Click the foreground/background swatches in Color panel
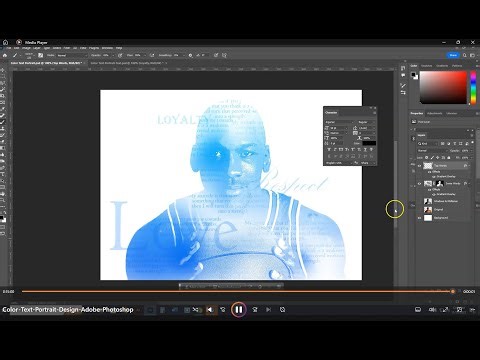480x360 pixels. pos(414,76)
